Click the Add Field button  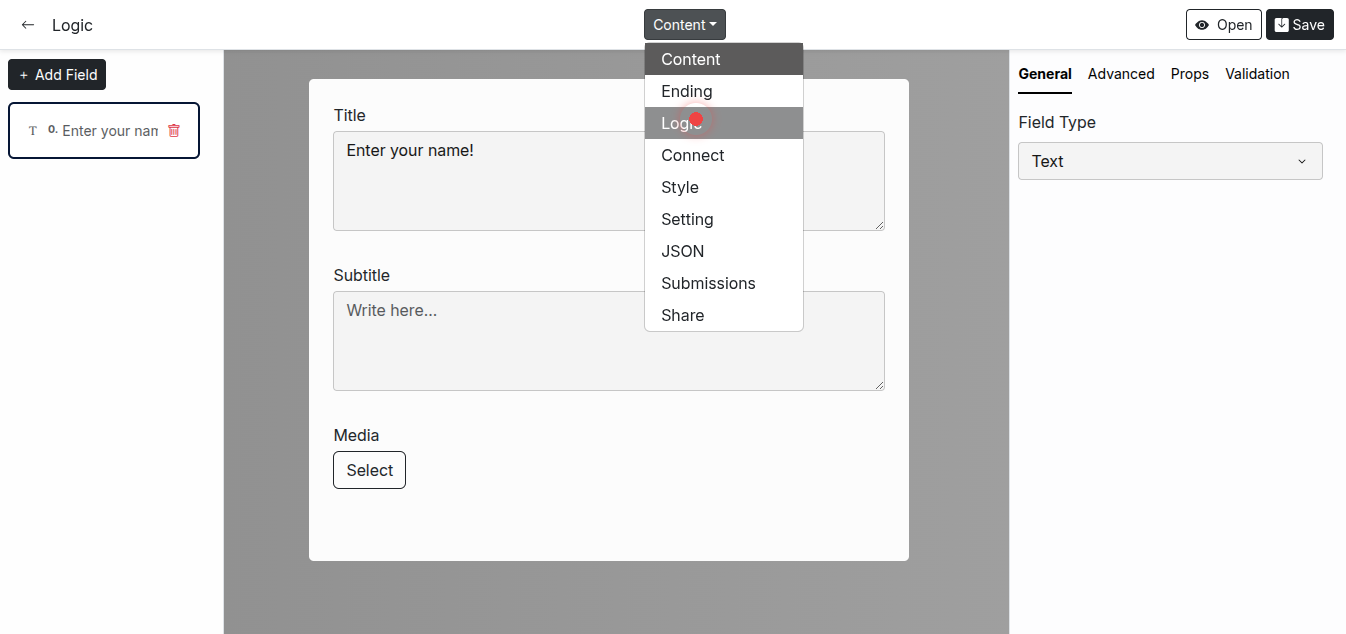(x=57, y=75)
